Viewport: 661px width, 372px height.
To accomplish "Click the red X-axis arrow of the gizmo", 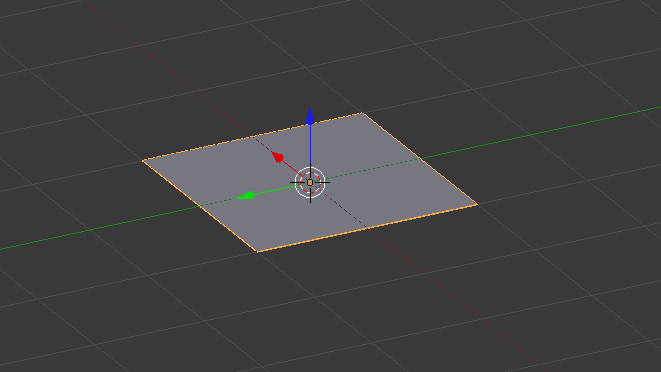I will tap(278, 157).
